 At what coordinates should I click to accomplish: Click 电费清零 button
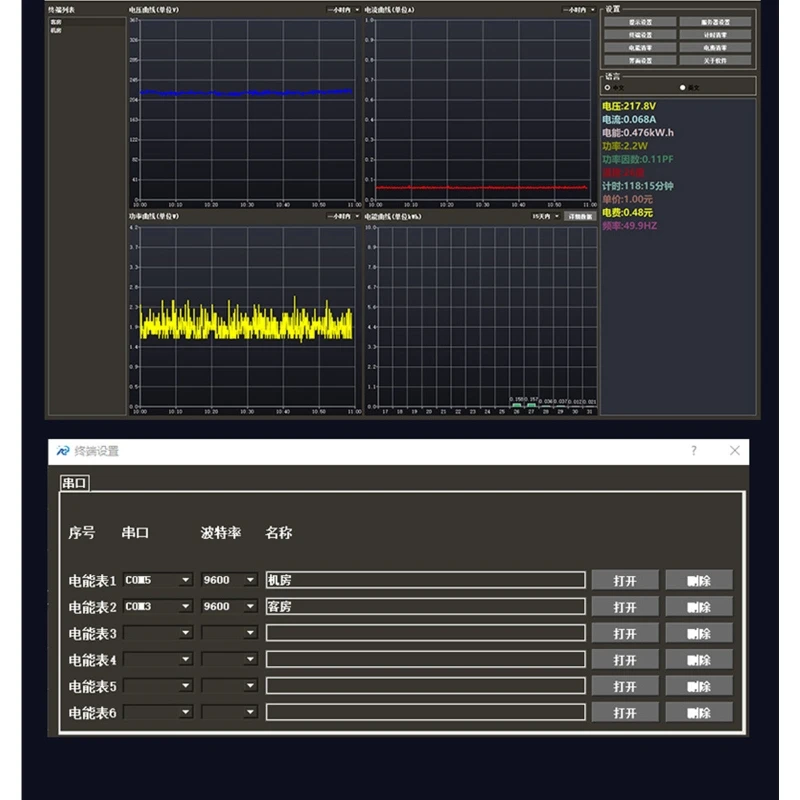point(715,47)
